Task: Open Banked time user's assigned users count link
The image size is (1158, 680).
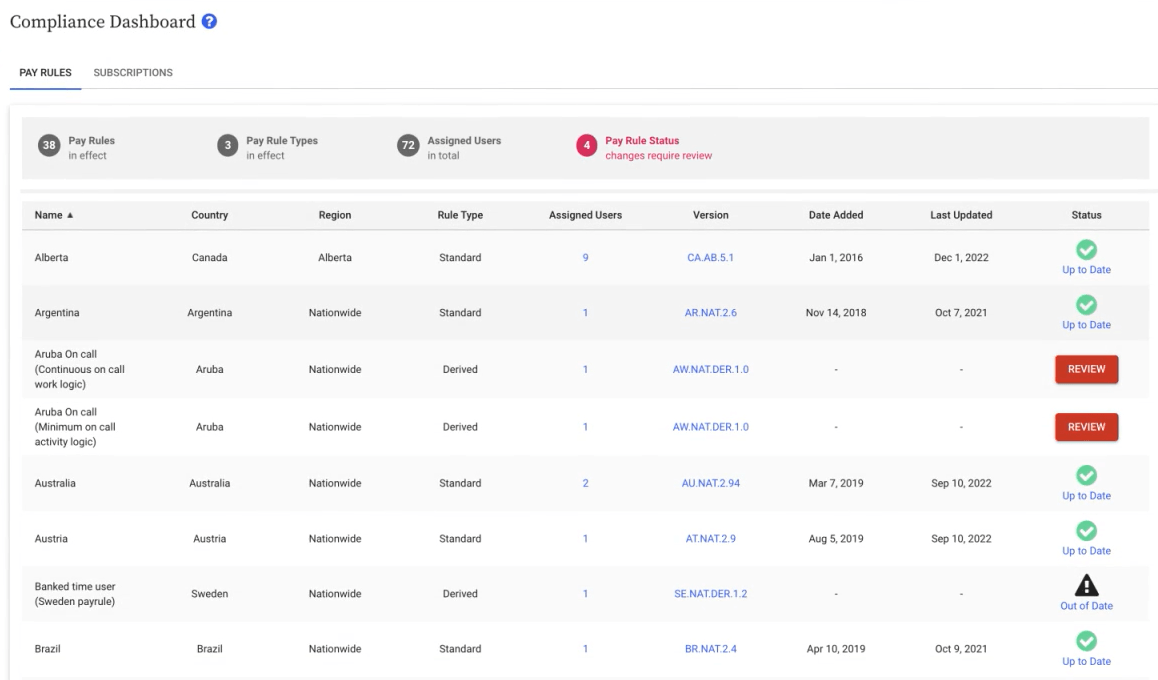Action: (x=586, y=594)
